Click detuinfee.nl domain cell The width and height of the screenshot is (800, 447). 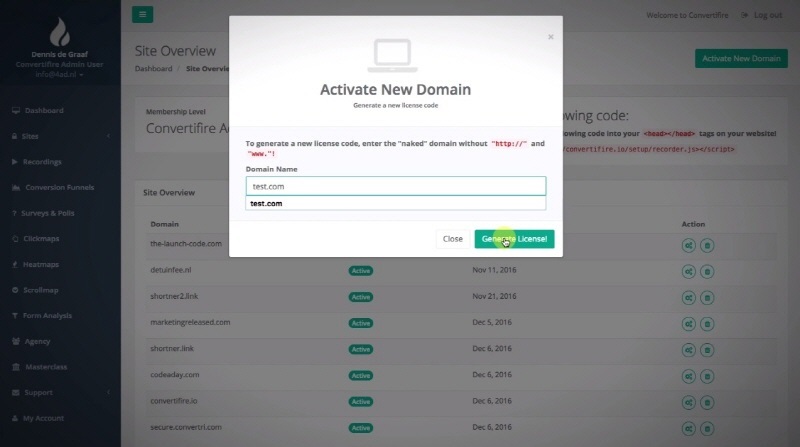pyautogui.click(x=170, y=270)
